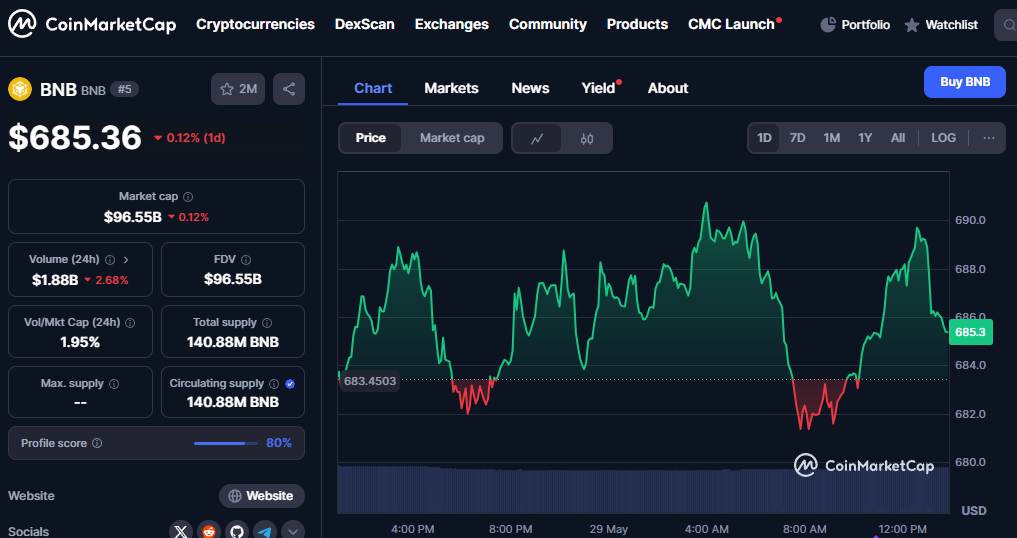Image resolution: width=1017 pixels, height=538 pixels.
Task: Click the 4:00 AM time axis label
Action: point(707,530)
